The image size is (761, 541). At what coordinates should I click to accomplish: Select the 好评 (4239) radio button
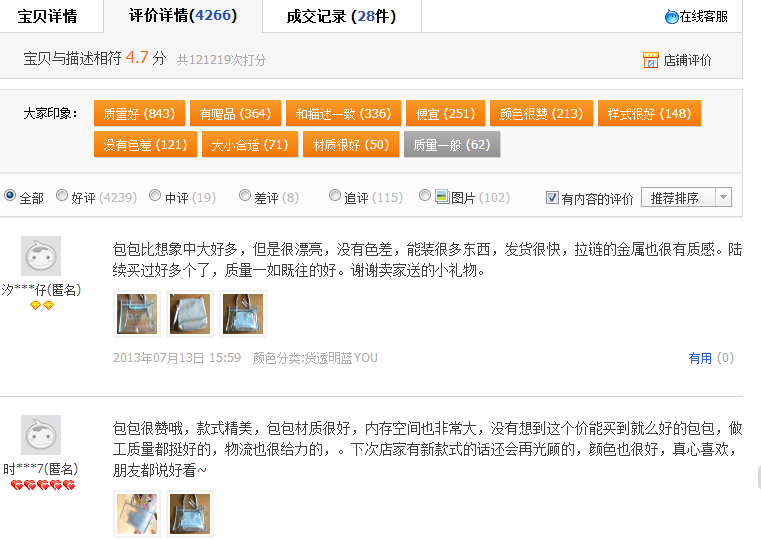click(62, 196)
